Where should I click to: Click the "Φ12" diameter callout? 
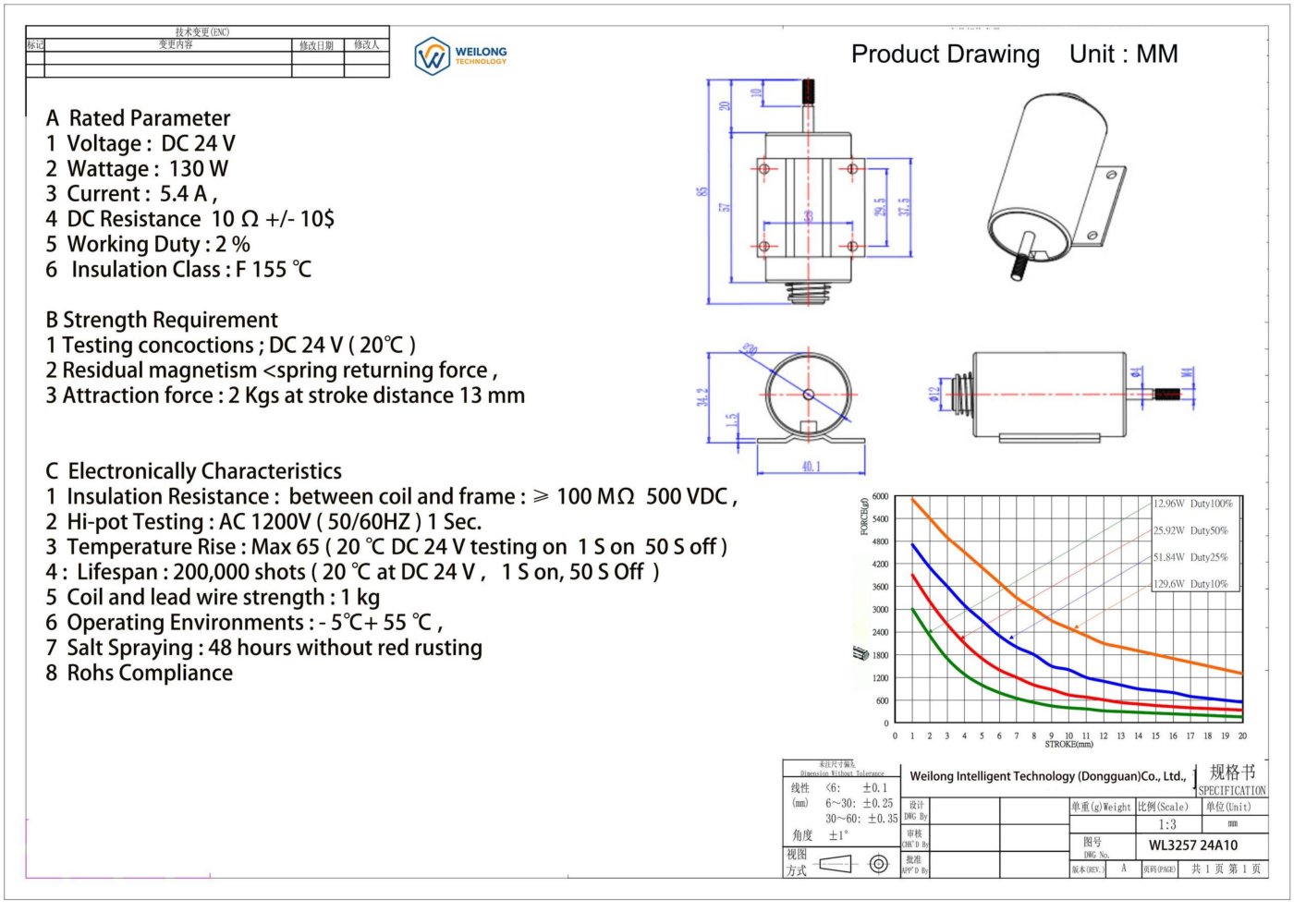[934, 395]
